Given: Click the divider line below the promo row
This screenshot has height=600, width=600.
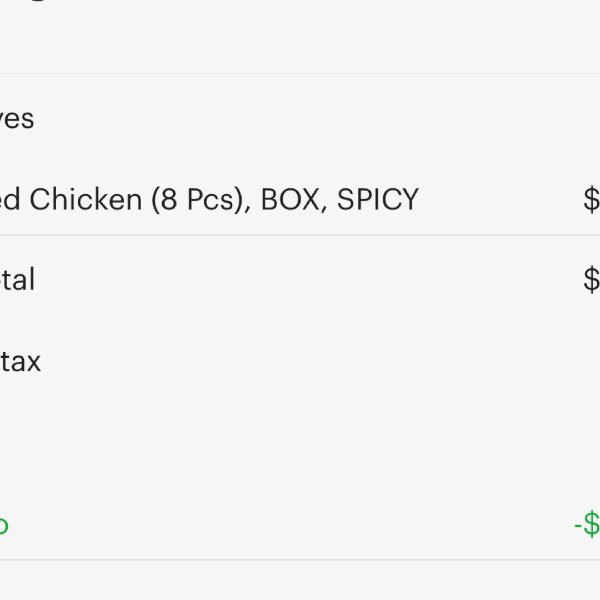Looking at the screenshot, I should [x=300, y=559].
